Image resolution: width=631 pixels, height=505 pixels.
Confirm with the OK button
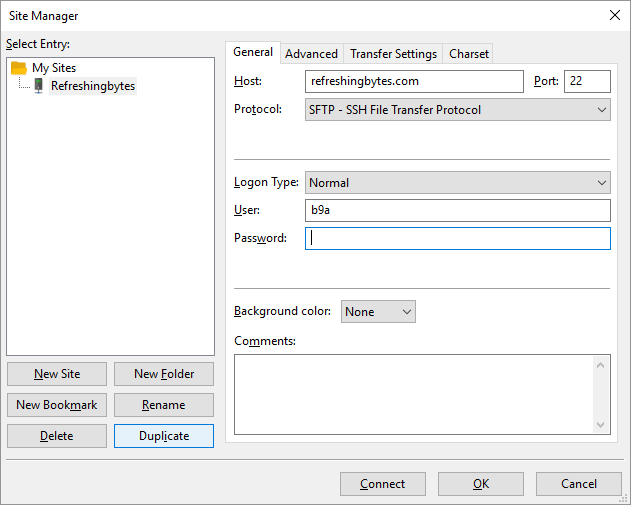point(481,484)
